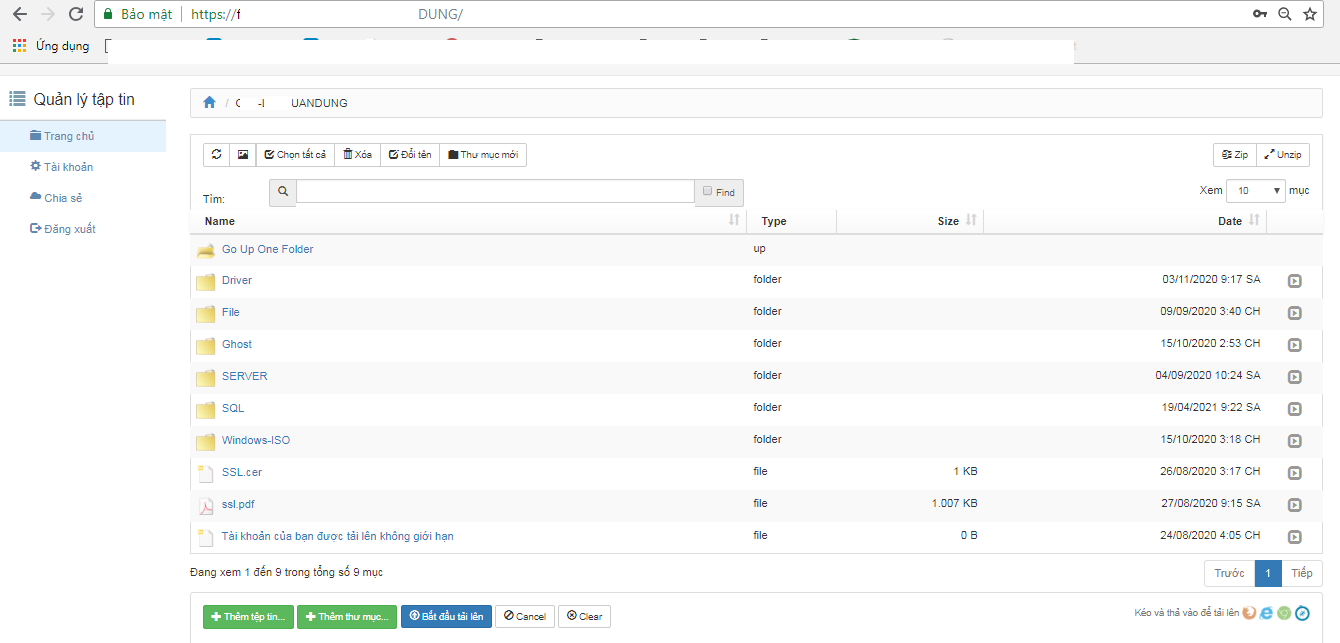Click into the Tìm search text field
This screenshot has height=643, width=1340.
[x=495, y=192]
